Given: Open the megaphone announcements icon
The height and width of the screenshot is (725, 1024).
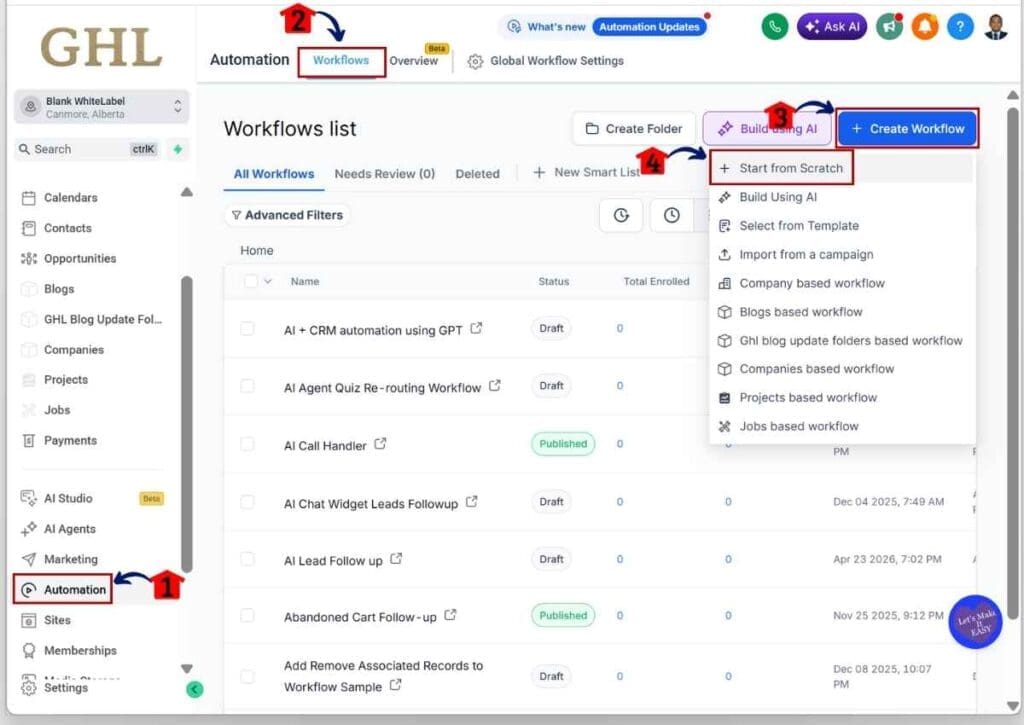Looking at the screenshot, I should click(x=889, y=27).
